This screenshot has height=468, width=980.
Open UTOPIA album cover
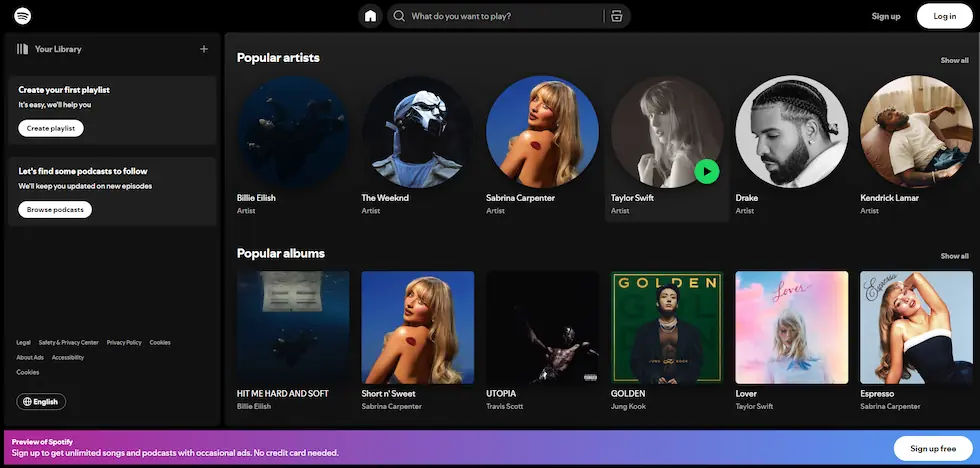tap(542, 327)
